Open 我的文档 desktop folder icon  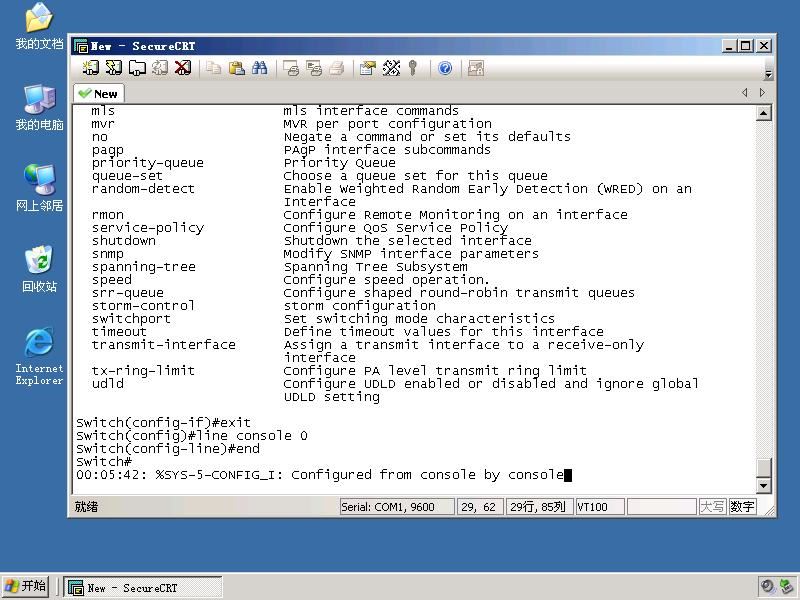click(39, 27)
